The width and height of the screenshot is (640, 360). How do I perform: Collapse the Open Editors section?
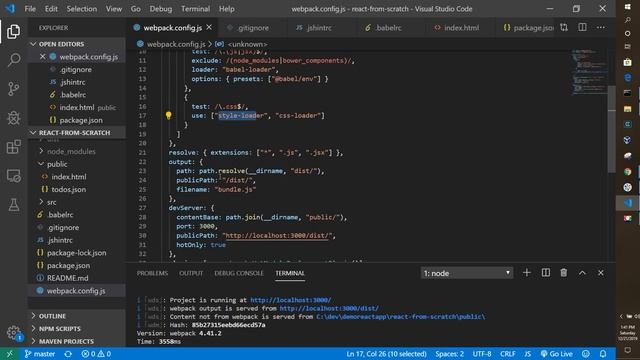[77, 44]
